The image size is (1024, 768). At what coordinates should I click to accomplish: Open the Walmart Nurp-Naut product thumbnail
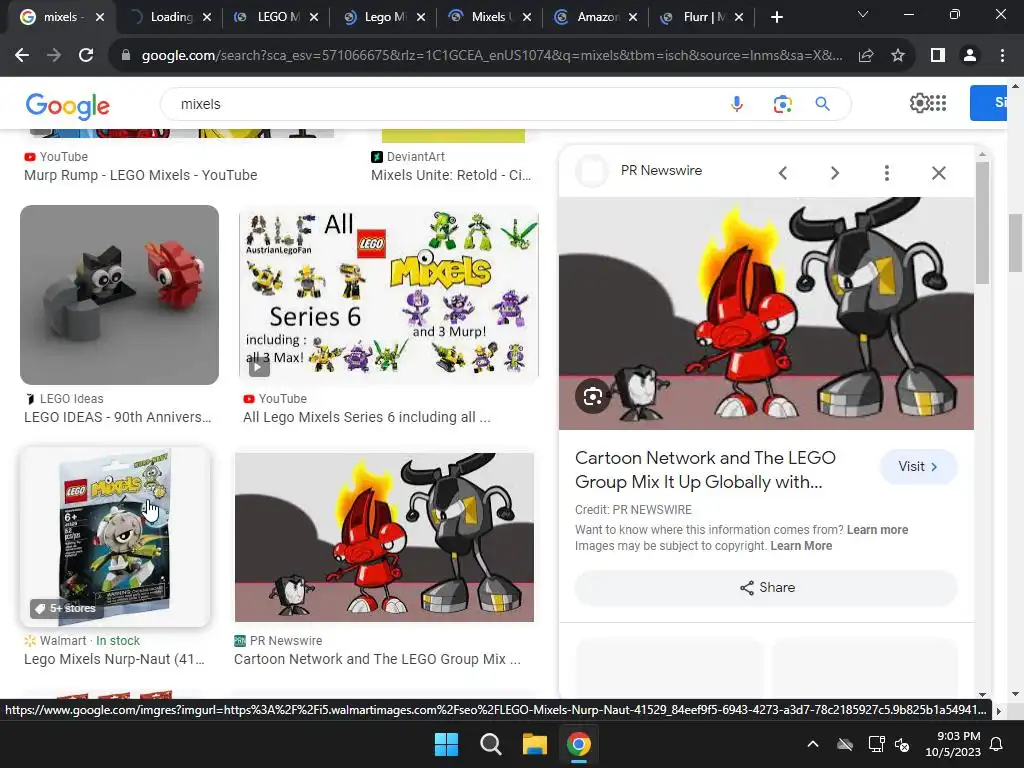[115, 537]
